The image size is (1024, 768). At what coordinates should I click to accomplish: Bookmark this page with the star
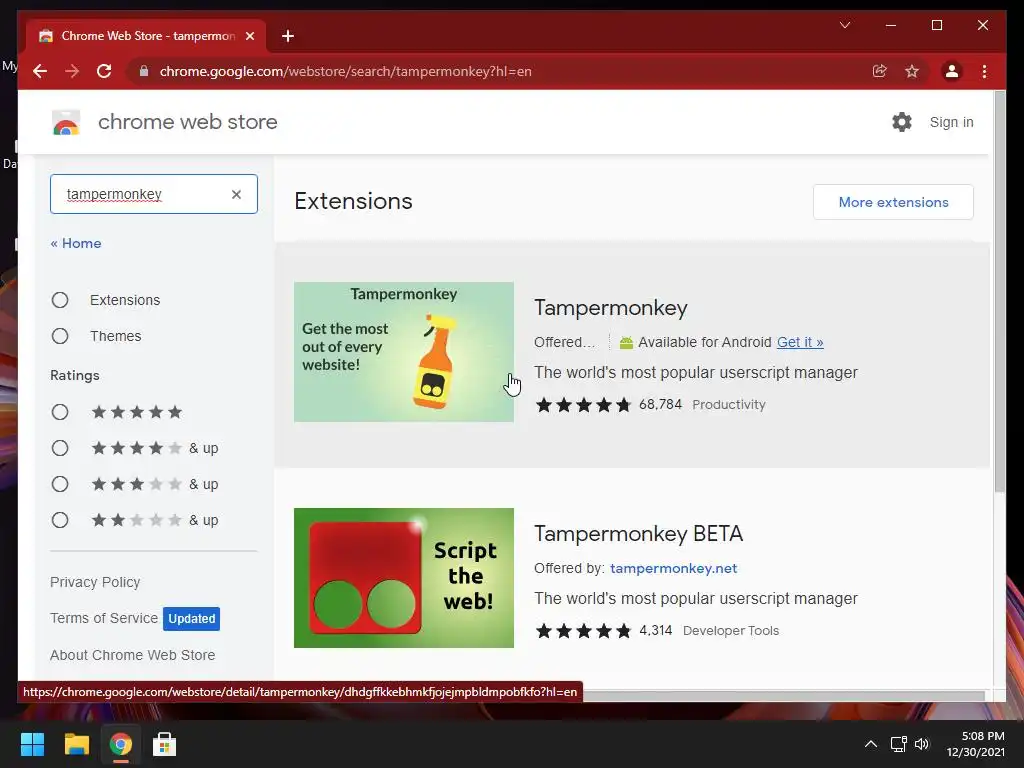point(912,71)
